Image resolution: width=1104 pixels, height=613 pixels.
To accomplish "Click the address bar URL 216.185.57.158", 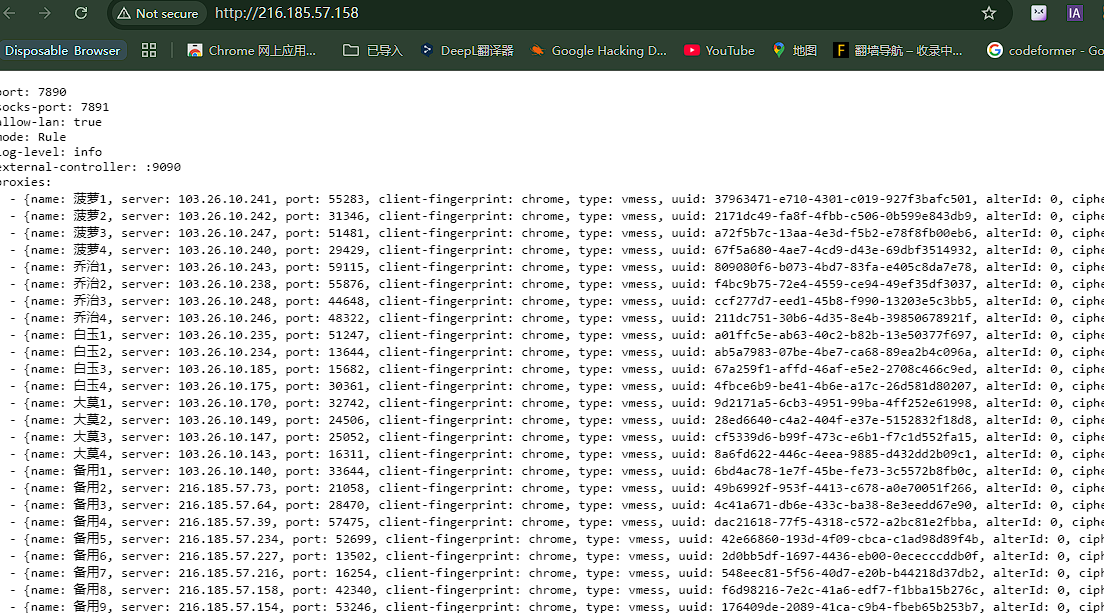I will tap(286, 13).
